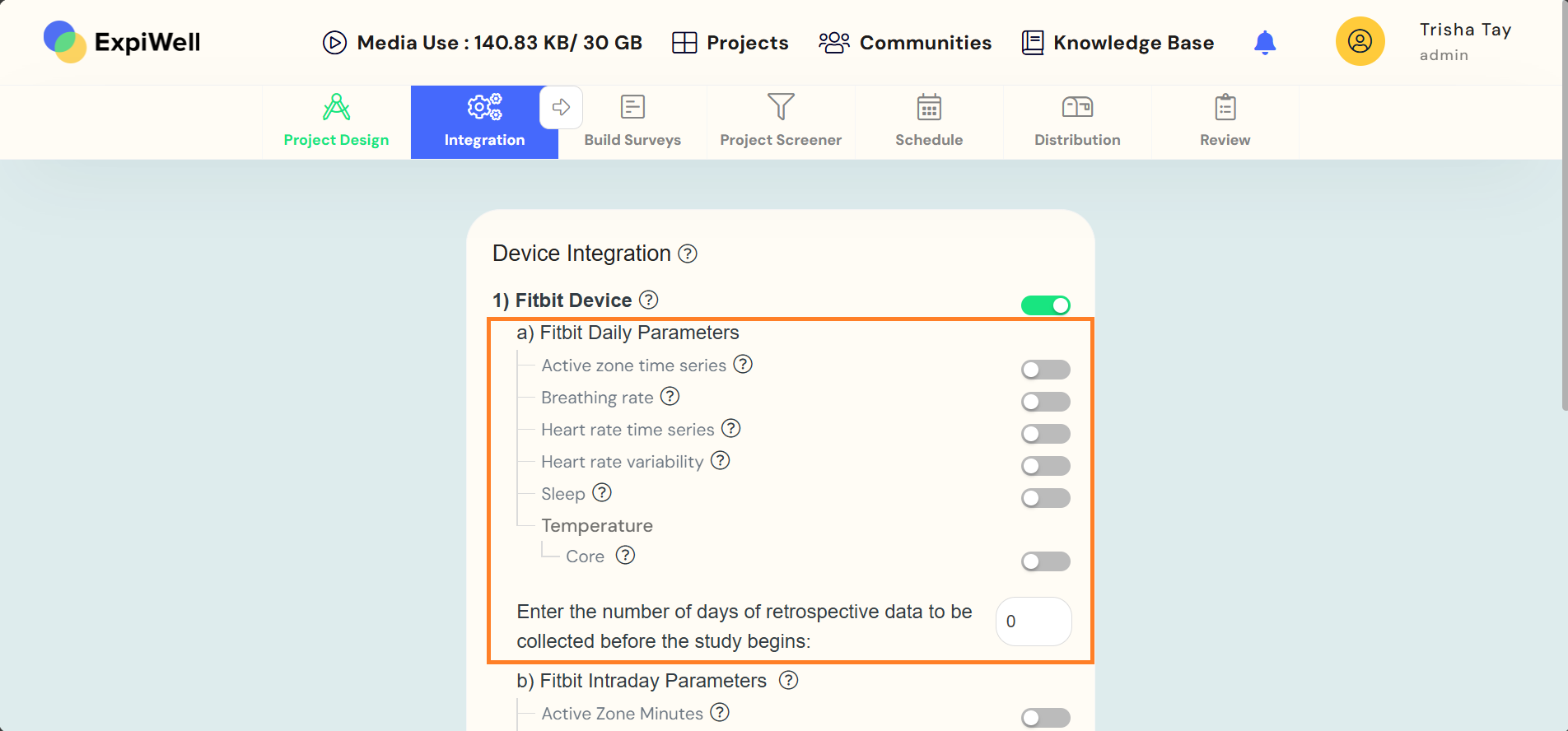Click the Integration gears icon
The height and width of the screenshot is (731, 1568).
tap(484, 107)
